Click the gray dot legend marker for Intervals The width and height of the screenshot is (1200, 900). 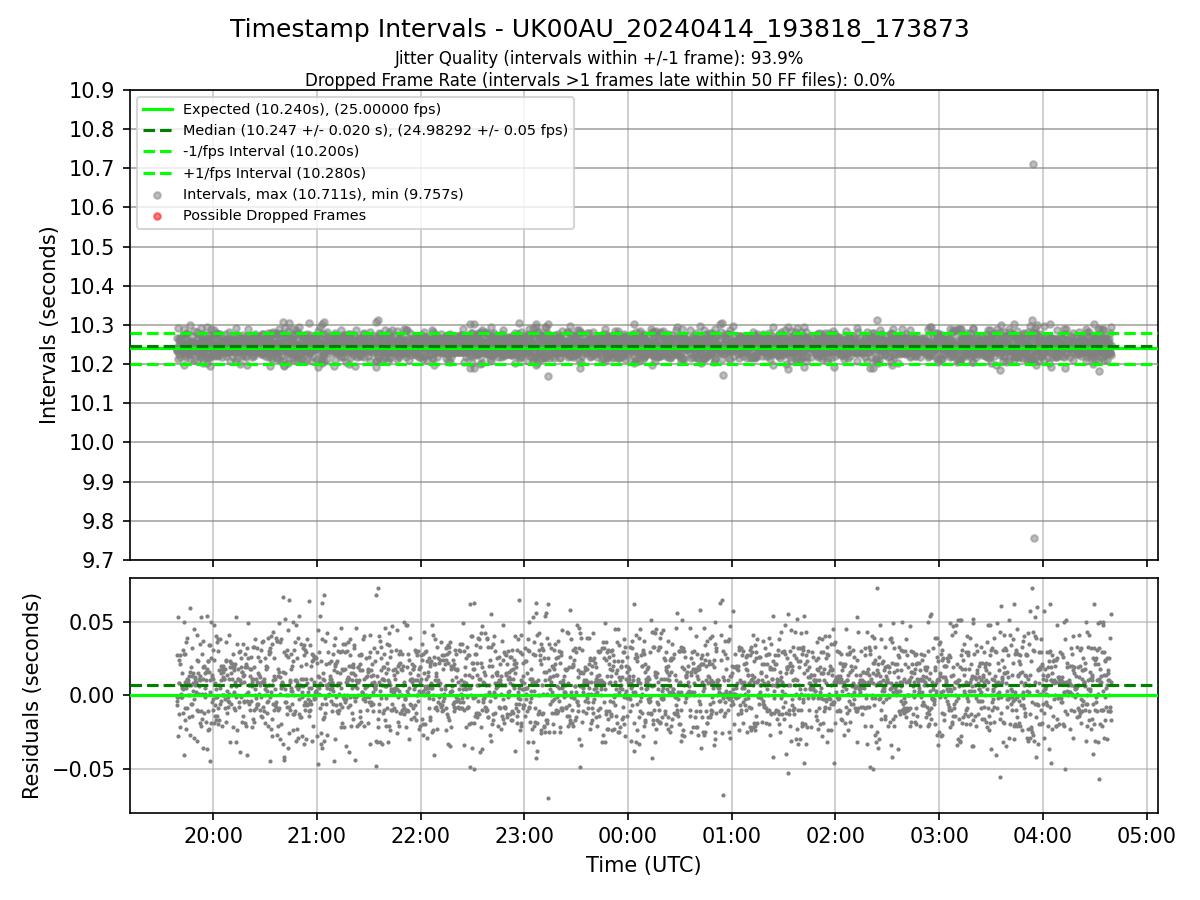click(157, 195)
